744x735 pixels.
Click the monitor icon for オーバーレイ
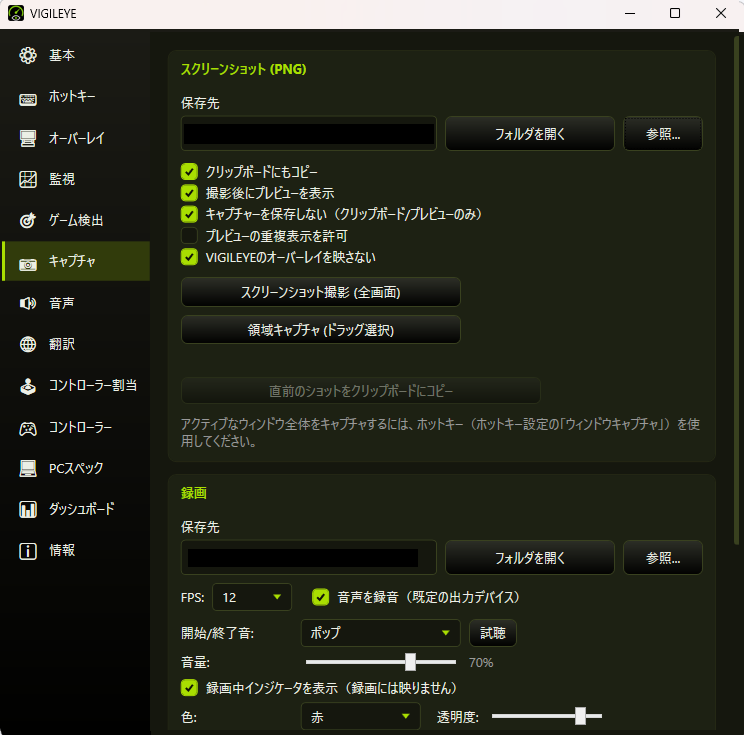point(28,139)
